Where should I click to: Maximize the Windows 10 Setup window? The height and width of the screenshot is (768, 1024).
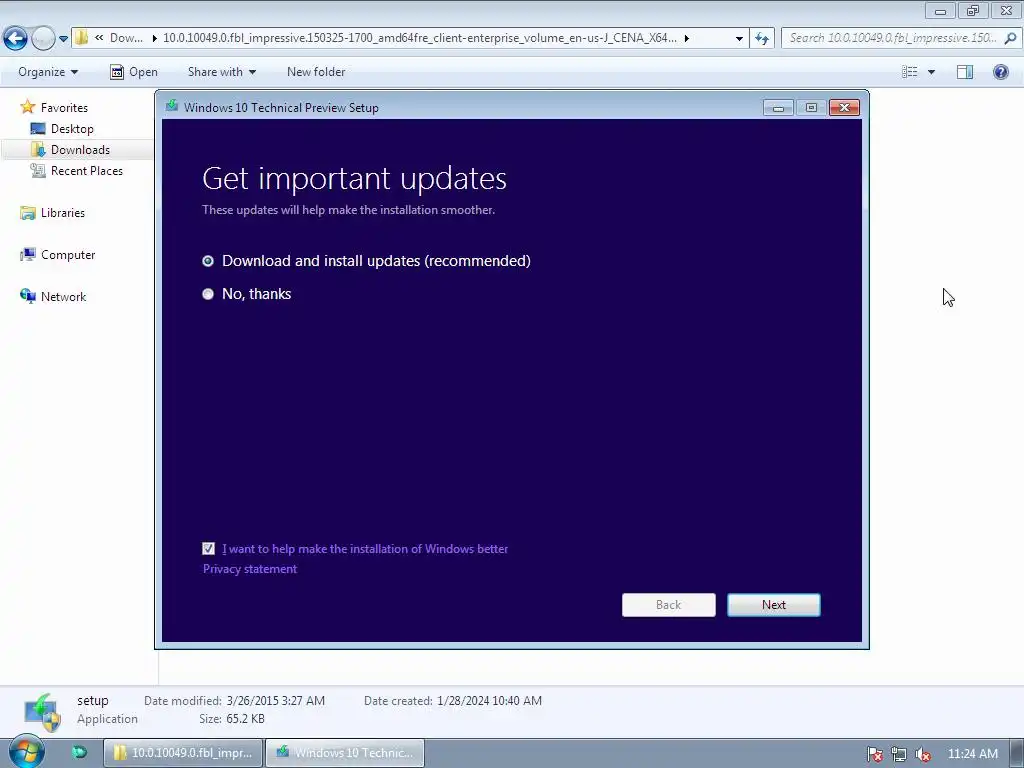811,108
